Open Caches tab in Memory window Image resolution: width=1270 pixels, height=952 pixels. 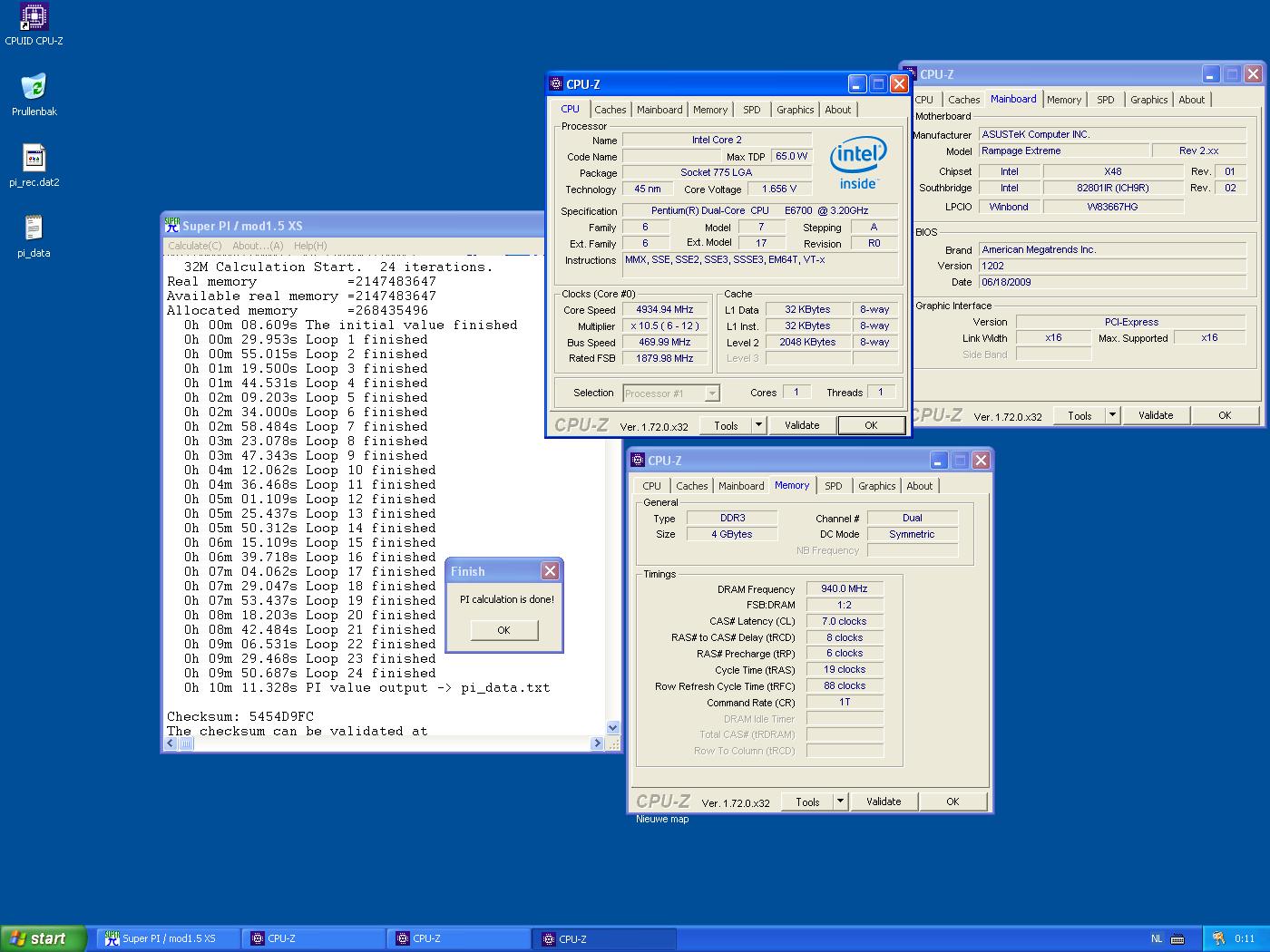point(692,486)
